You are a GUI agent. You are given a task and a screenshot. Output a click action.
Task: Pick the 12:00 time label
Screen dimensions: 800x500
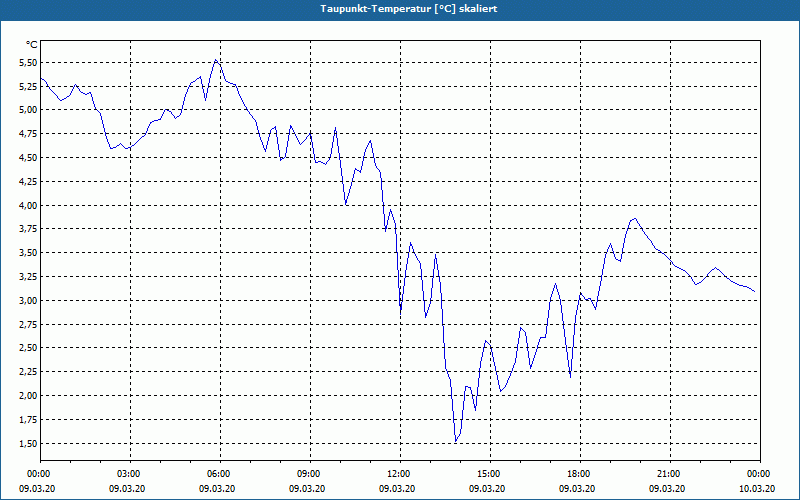pos(400,474)
